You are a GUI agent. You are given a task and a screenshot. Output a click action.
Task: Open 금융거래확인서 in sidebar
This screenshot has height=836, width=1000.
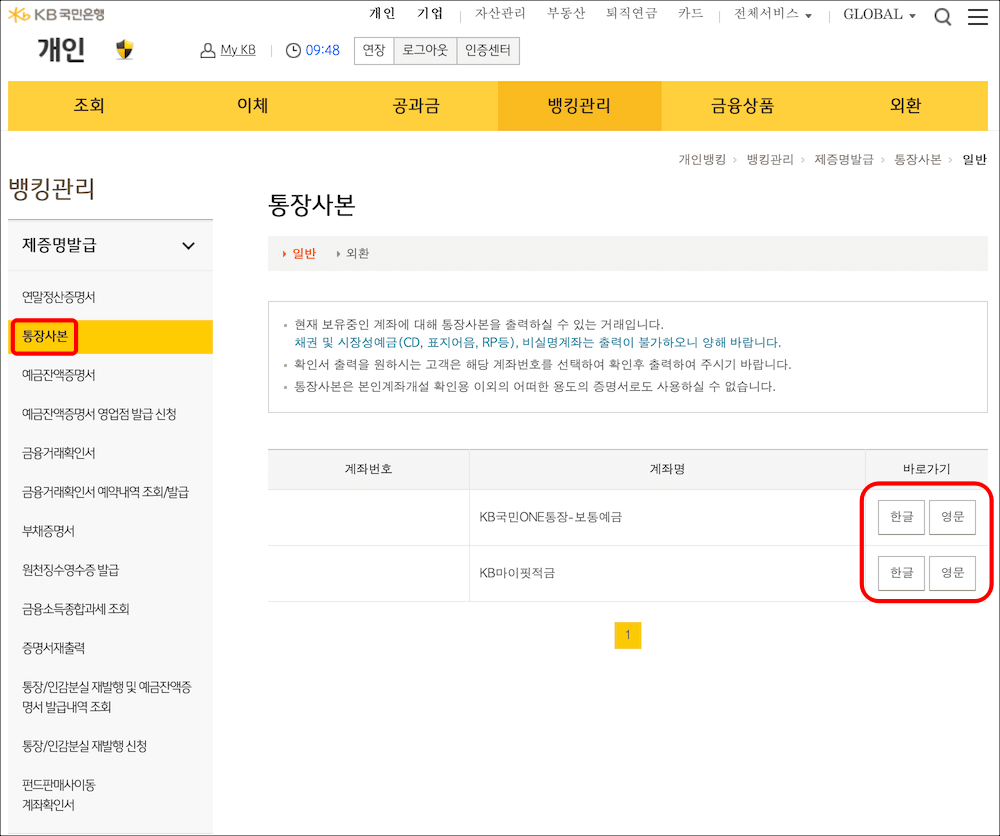tap(59, 453)
